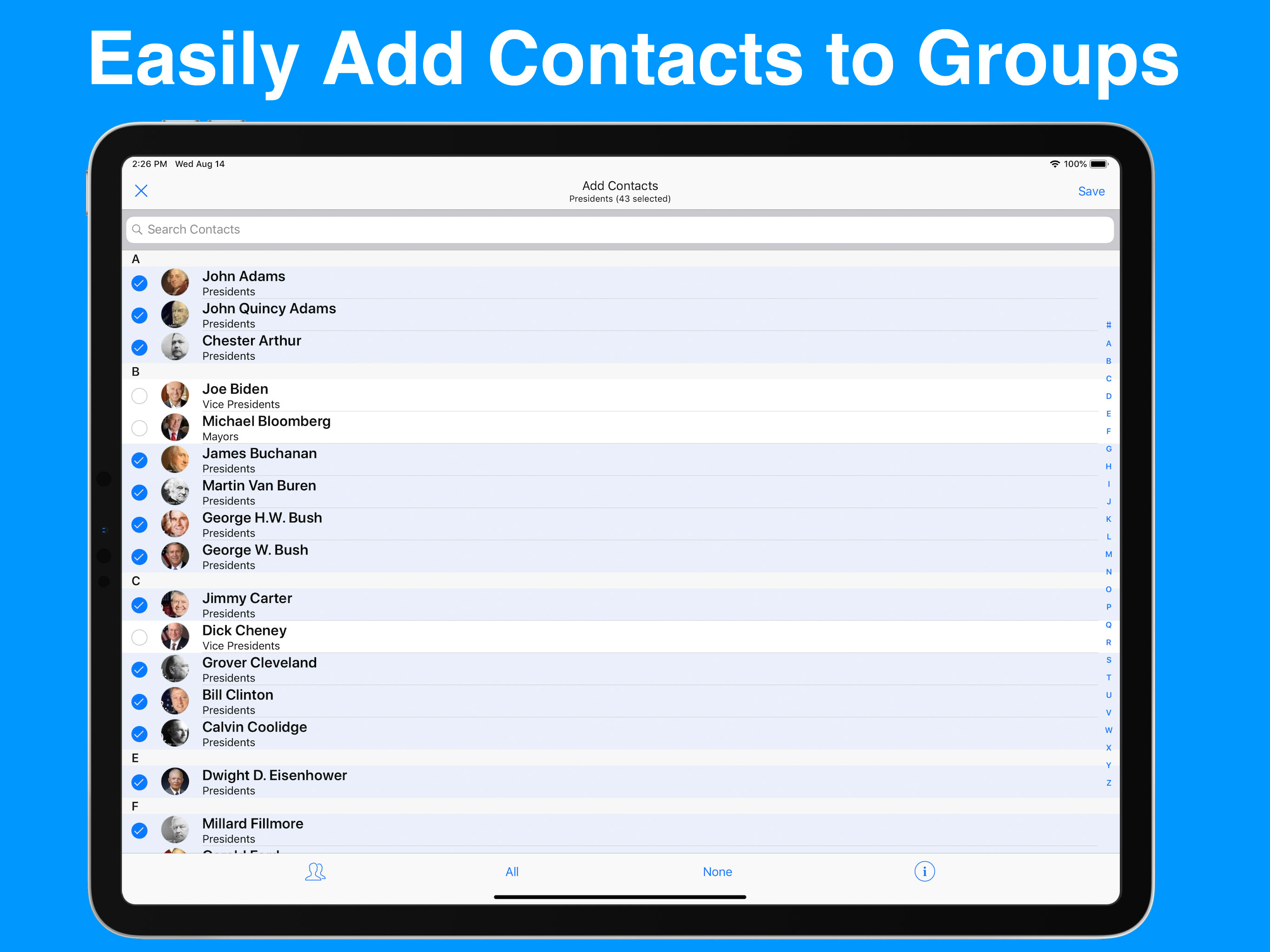This screenshot has width=1270, height=952.
Task: Tap Dwight D. Eisenhower avatar photo
Action: pyautogui.click(x=175, y=781)
